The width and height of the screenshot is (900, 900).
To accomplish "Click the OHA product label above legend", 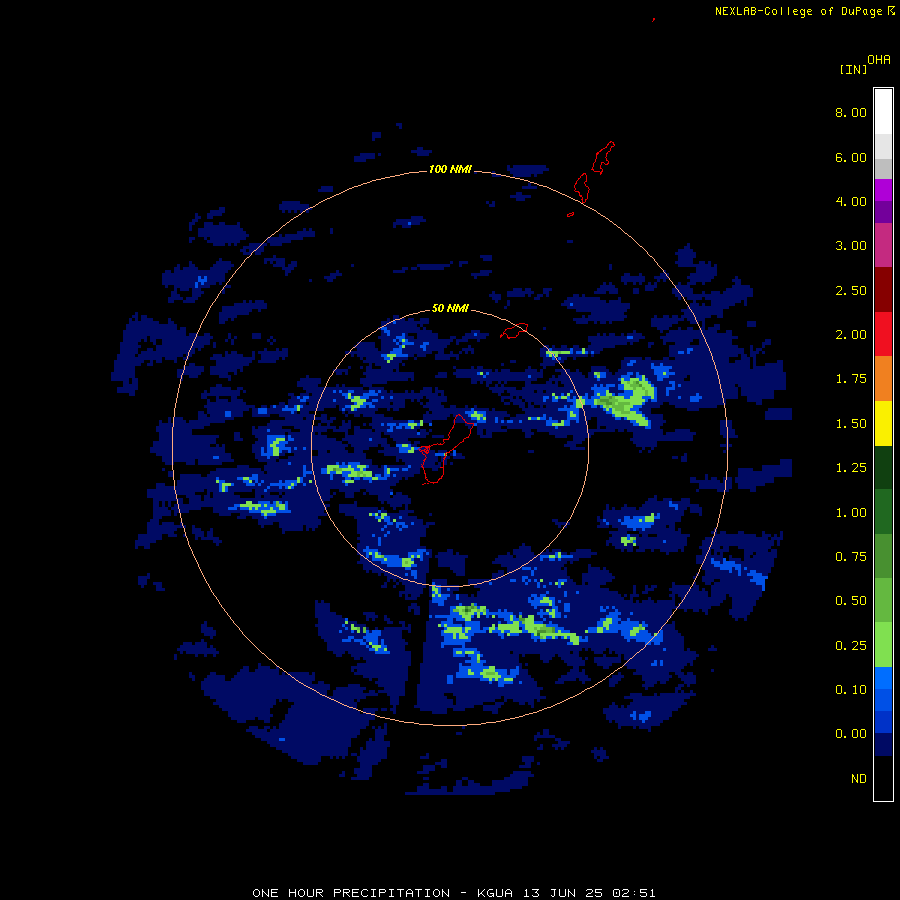I will [879, 60].
